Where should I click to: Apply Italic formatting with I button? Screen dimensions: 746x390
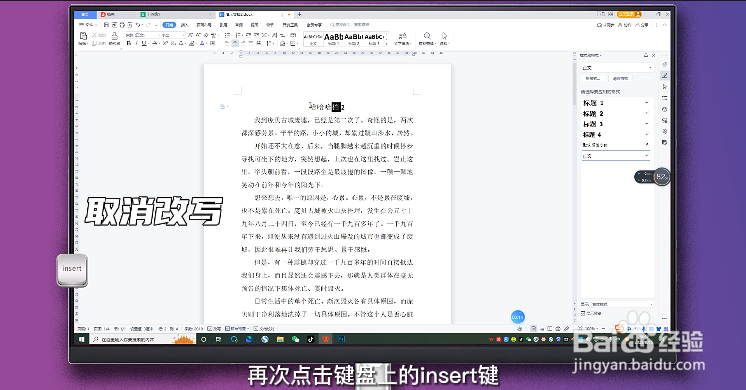137,43
